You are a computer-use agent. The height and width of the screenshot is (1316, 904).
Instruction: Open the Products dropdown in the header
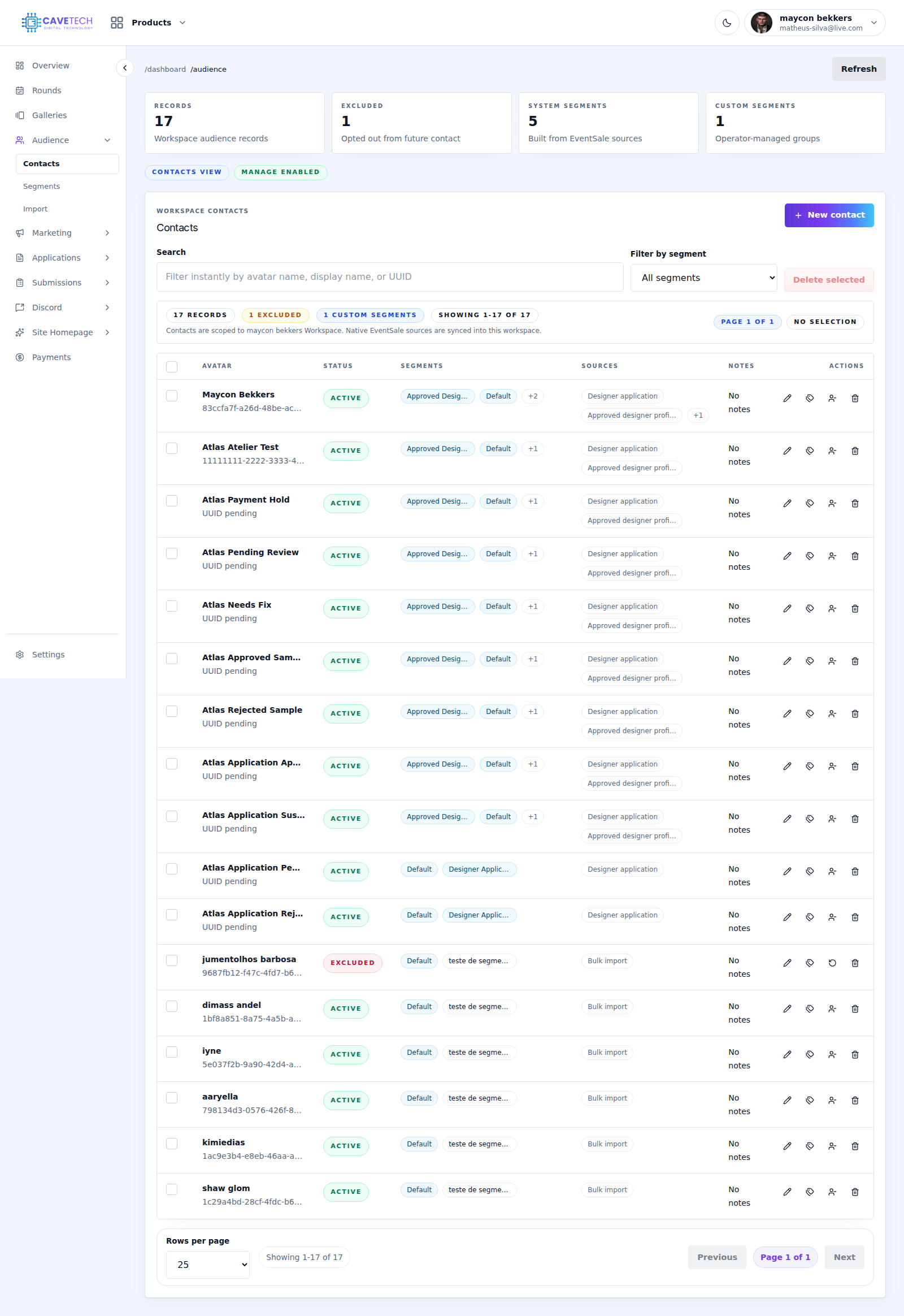point(149,23)
